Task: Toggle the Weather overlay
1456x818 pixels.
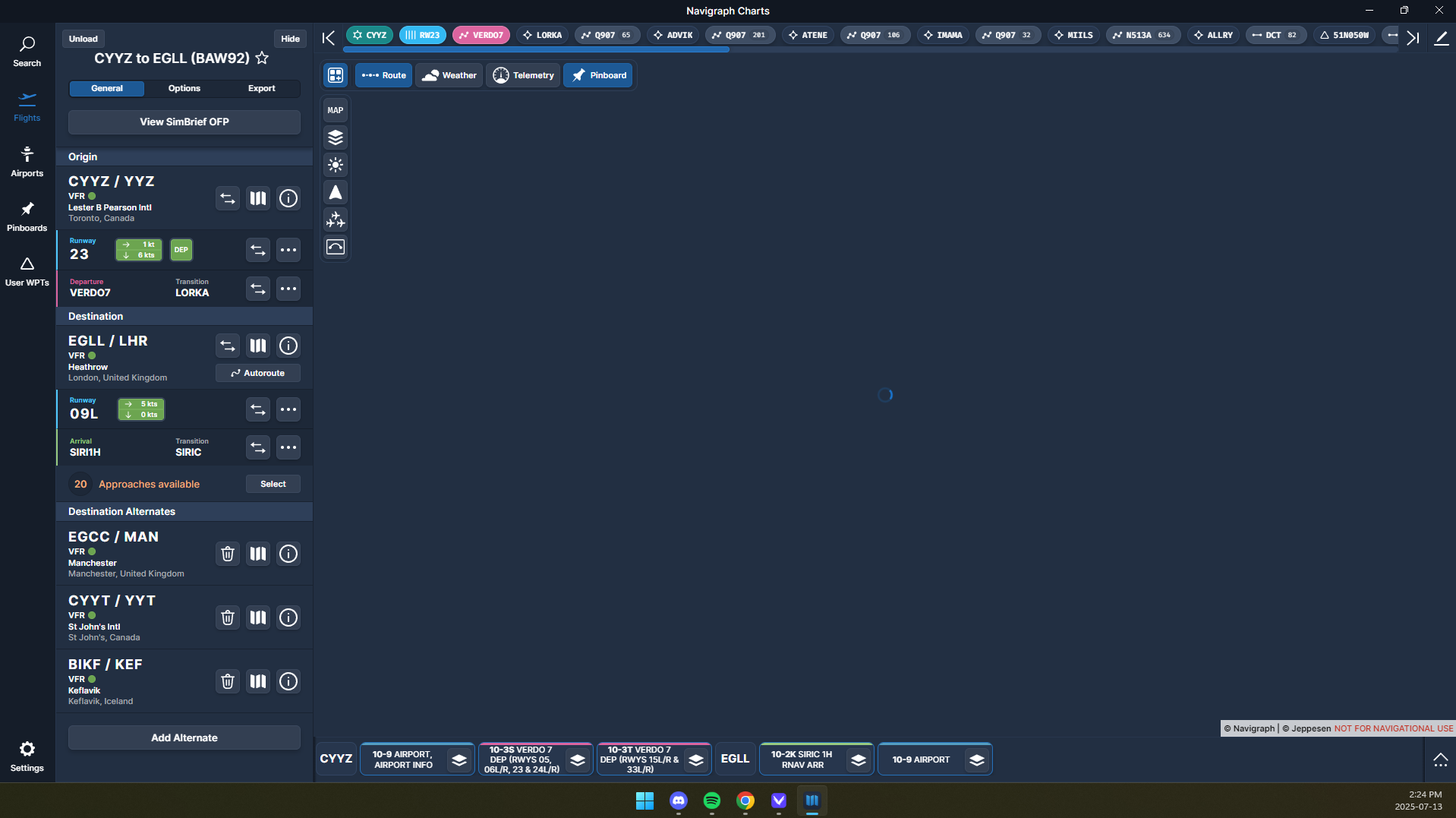Action: tap(449, 75)
